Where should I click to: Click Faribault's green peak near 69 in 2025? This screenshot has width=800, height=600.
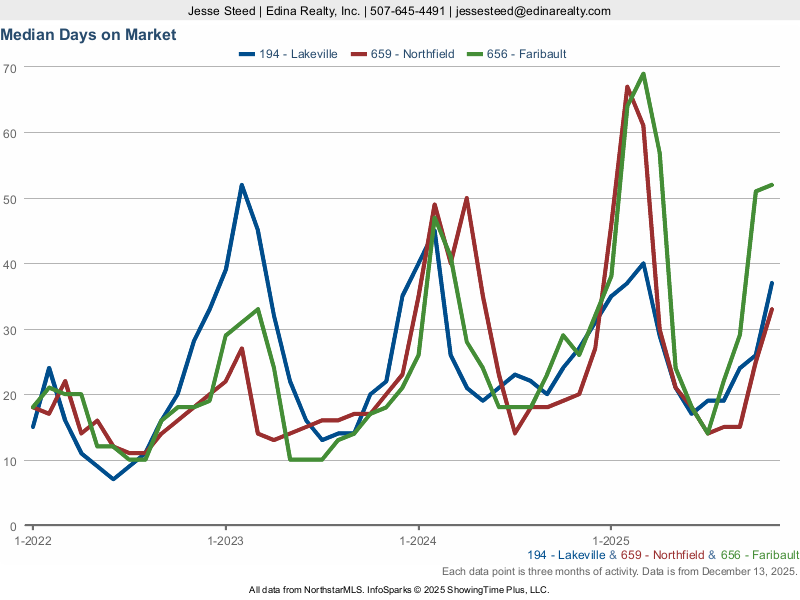[x=642, y=74]
